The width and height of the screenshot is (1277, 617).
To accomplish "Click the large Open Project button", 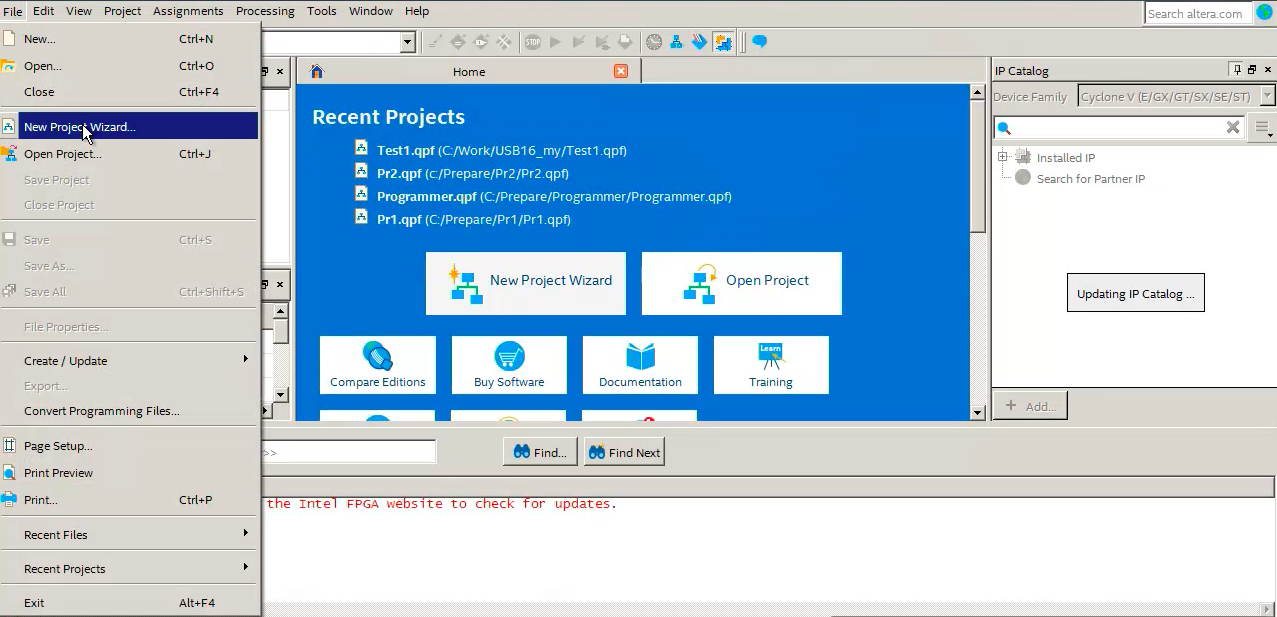I will 742,283.
